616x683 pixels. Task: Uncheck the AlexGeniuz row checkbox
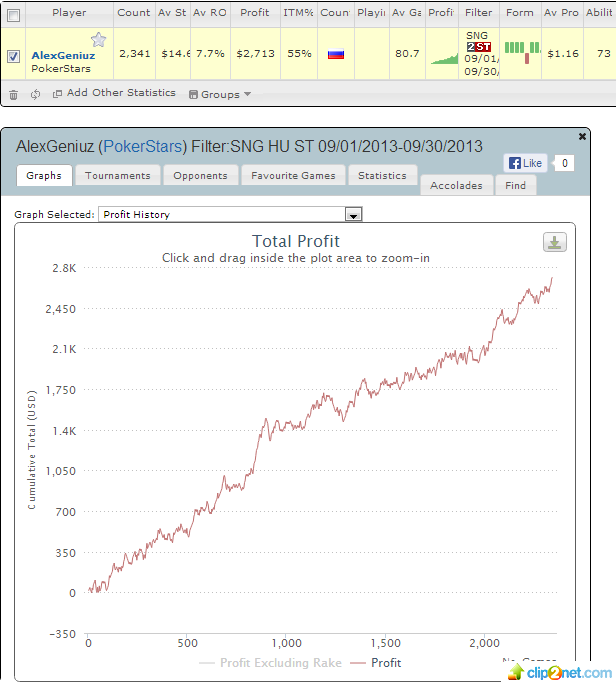click(14, 56)
